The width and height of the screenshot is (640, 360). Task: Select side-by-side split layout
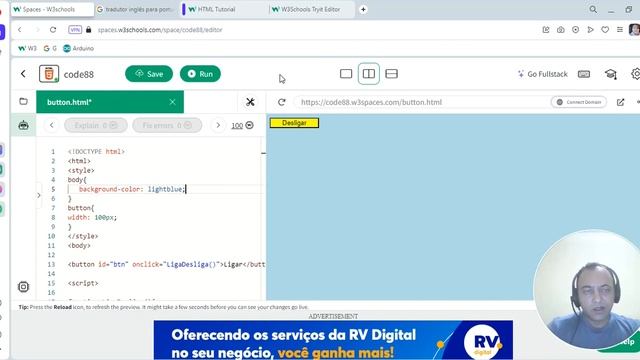tap(369, 73)
